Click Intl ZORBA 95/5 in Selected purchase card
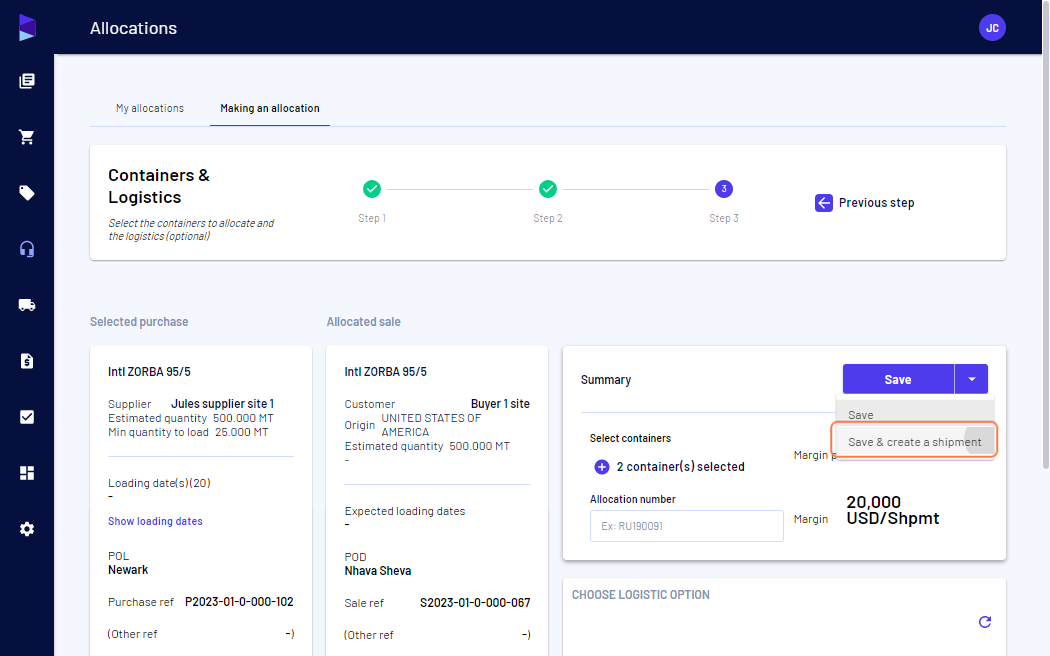Viewport: 1050px width, 656px height. (x=149, y=372)
